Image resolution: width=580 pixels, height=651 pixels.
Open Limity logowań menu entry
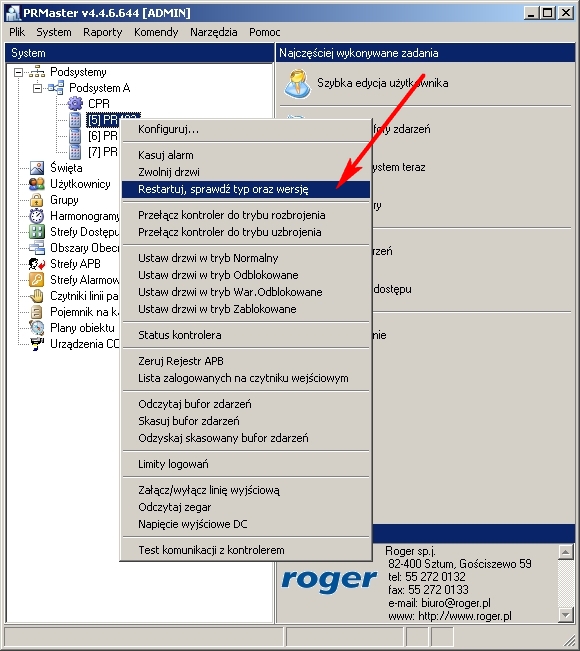pos(246,464)
